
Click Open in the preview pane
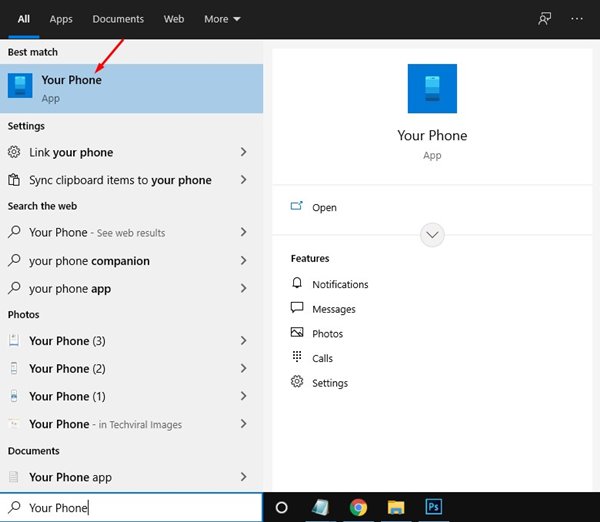pyautogui.click(x=324, y=207)
